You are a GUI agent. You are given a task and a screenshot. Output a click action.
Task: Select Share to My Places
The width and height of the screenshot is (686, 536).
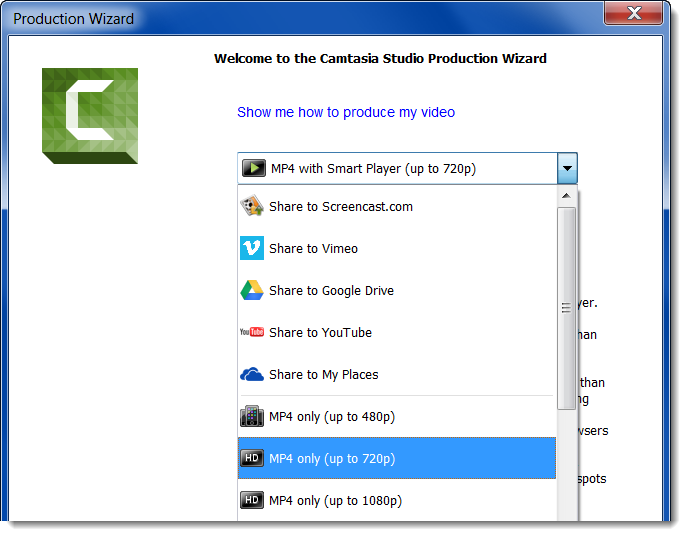pyautogui.click(x=396, y=375)
